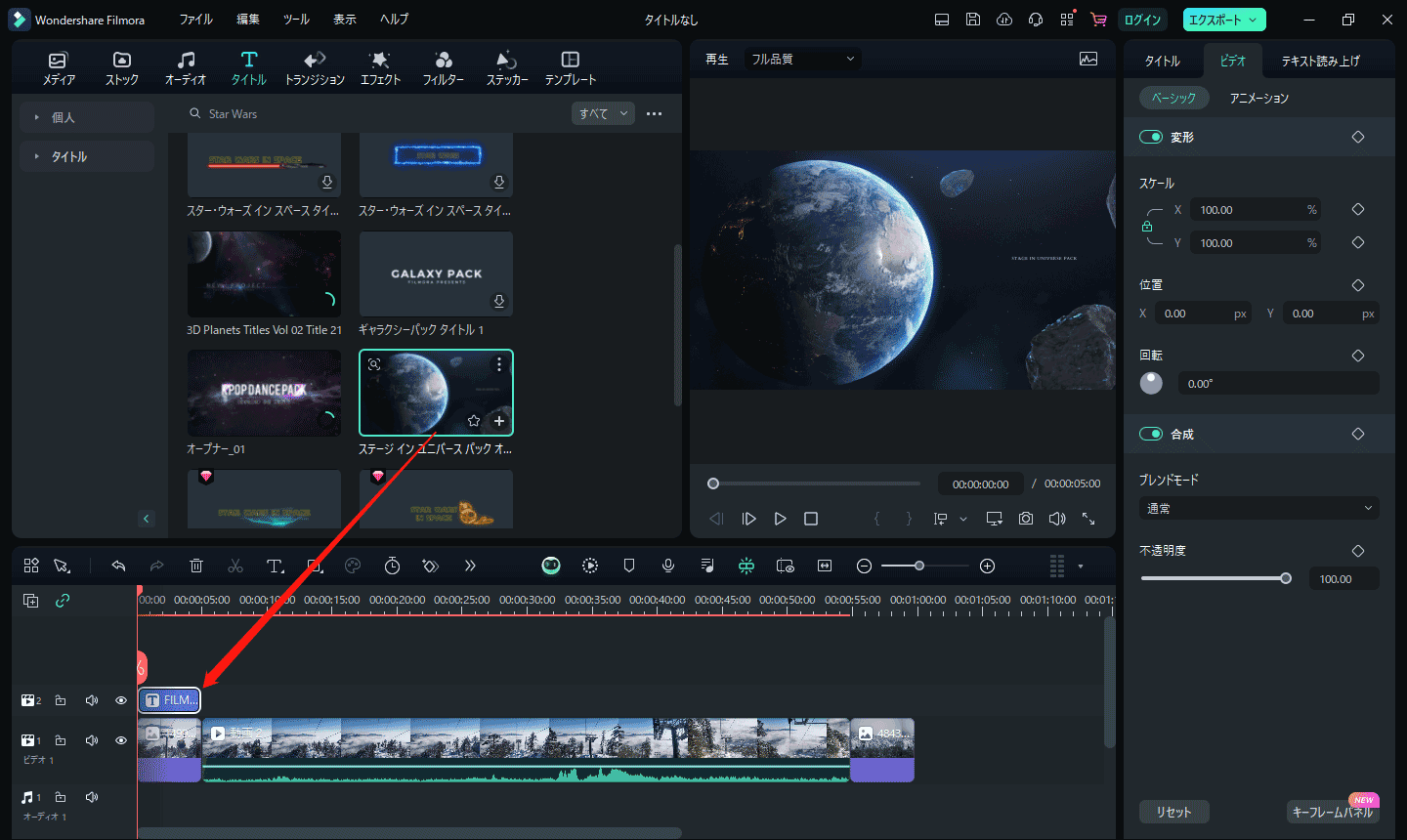Click the snapshot camera icon in preview

(1026, 519)
